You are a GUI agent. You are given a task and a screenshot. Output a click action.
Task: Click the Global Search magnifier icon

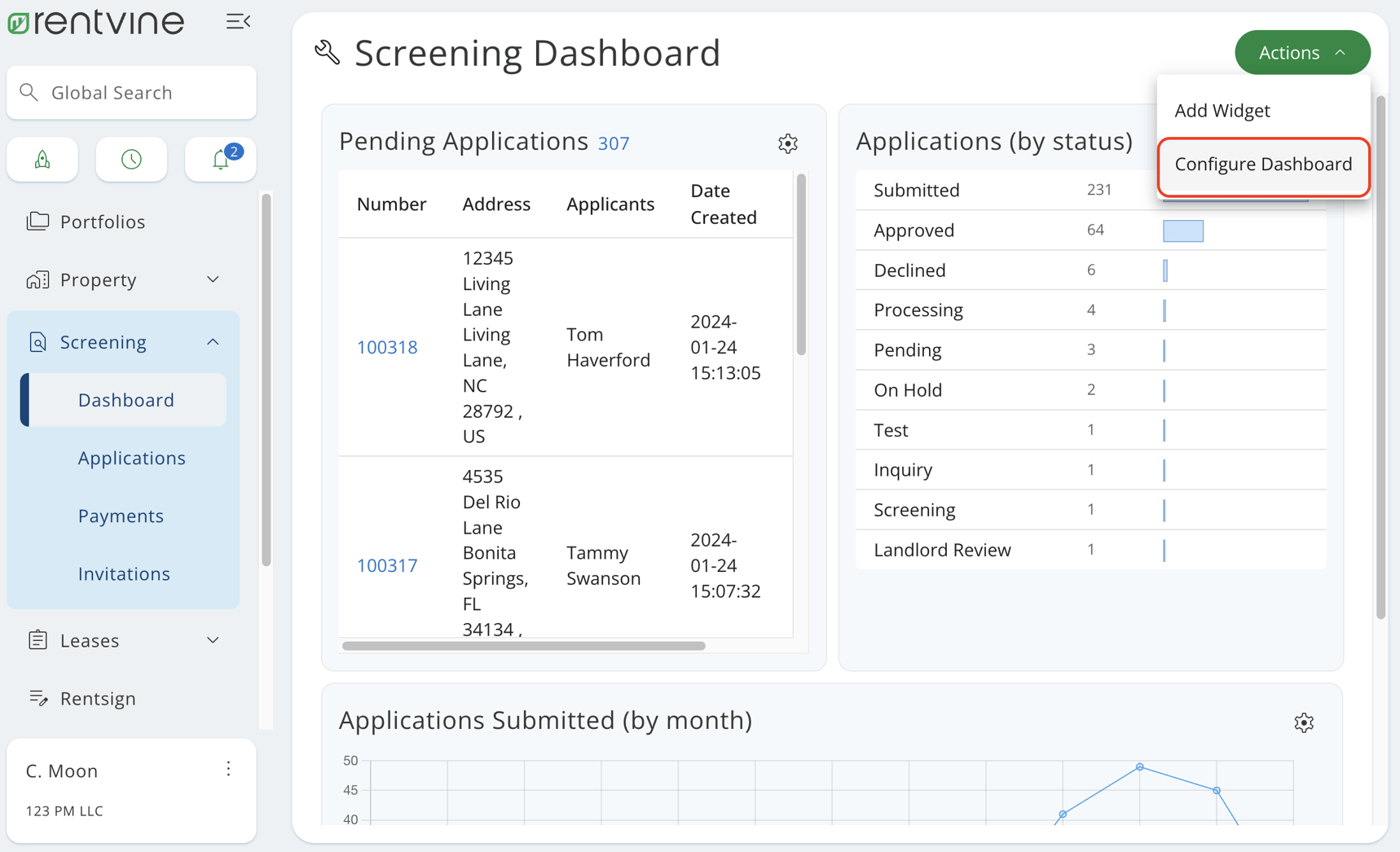(29, 92)
